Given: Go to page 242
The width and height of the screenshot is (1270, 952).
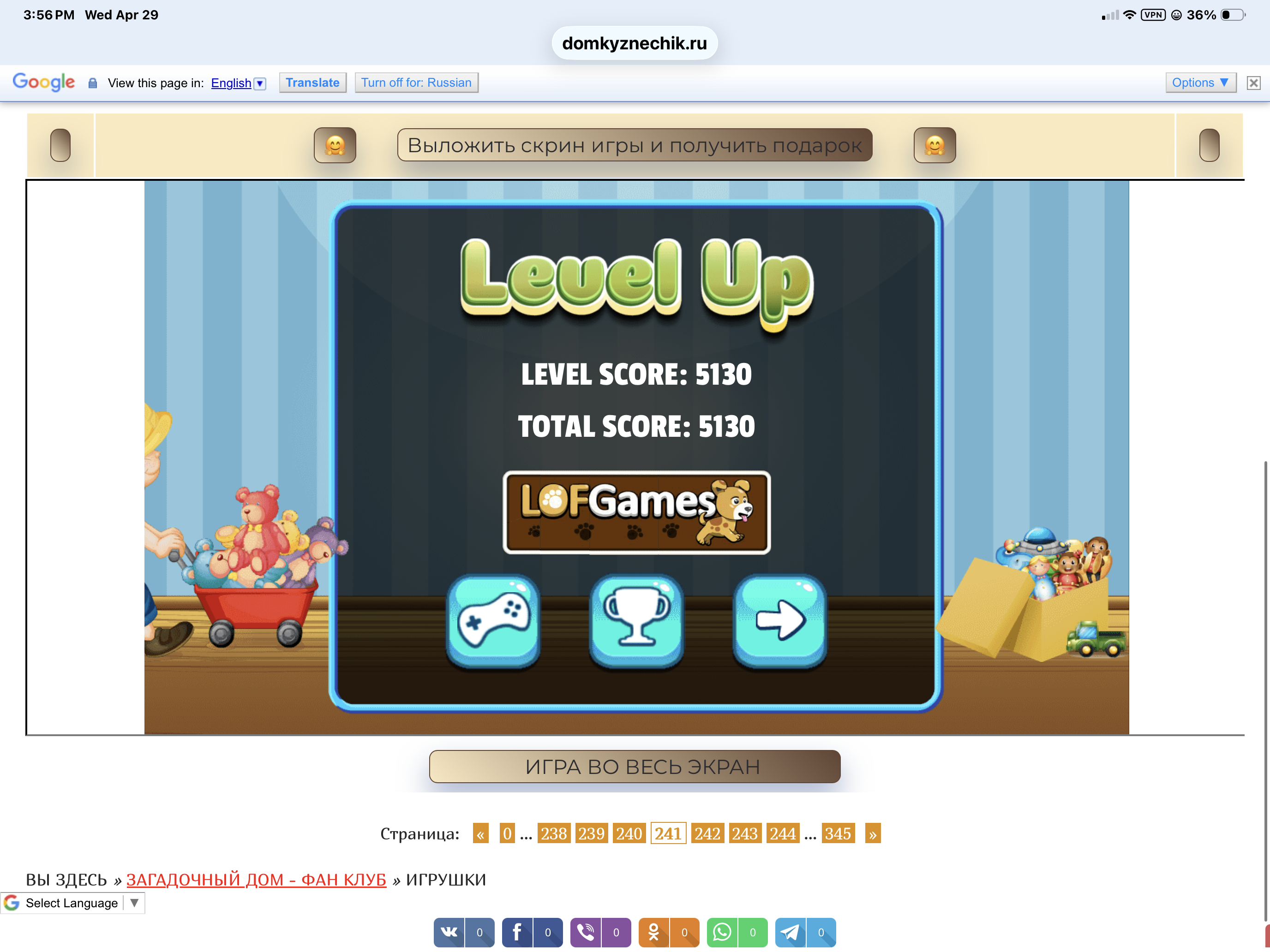Looking at the screenshot, I should click(x=707, y=834).
